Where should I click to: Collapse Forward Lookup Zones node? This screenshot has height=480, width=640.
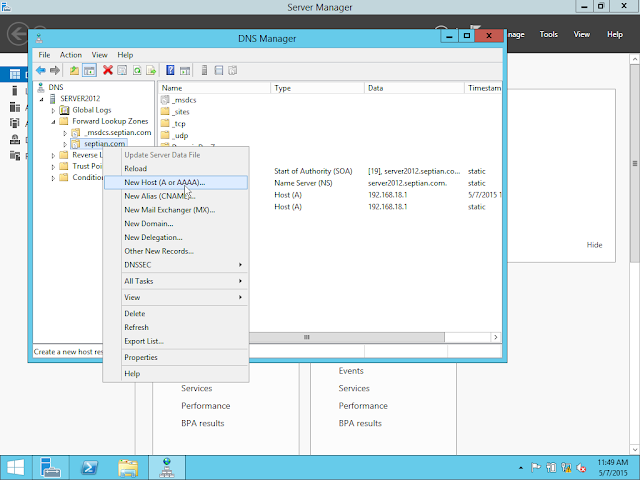[53, 122]
